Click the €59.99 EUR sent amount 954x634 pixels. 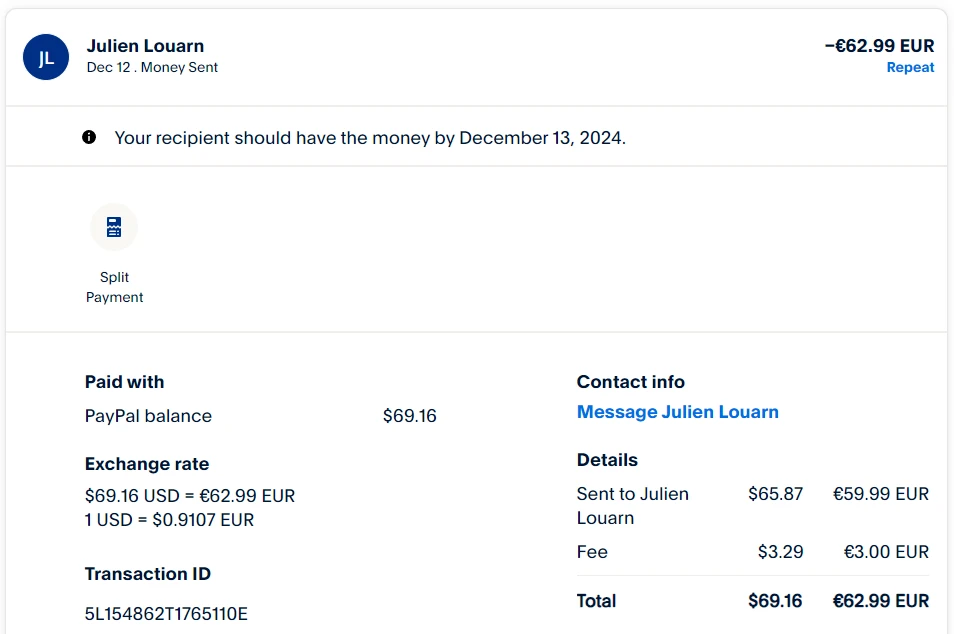coord(881,494)
